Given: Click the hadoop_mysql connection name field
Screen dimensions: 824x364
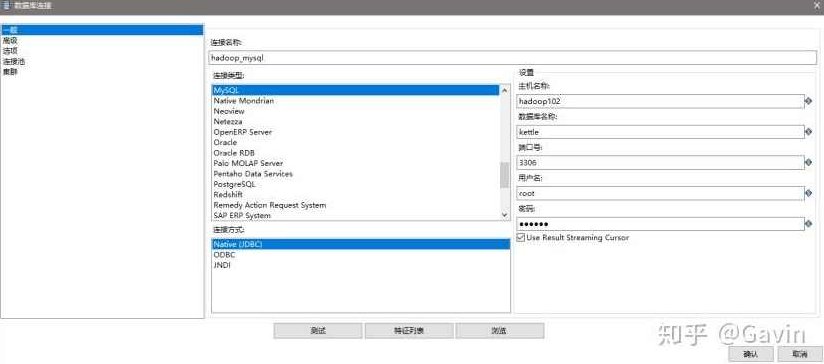Looking at the screenshot, I should pyautogui.click(x=512, y=58).
